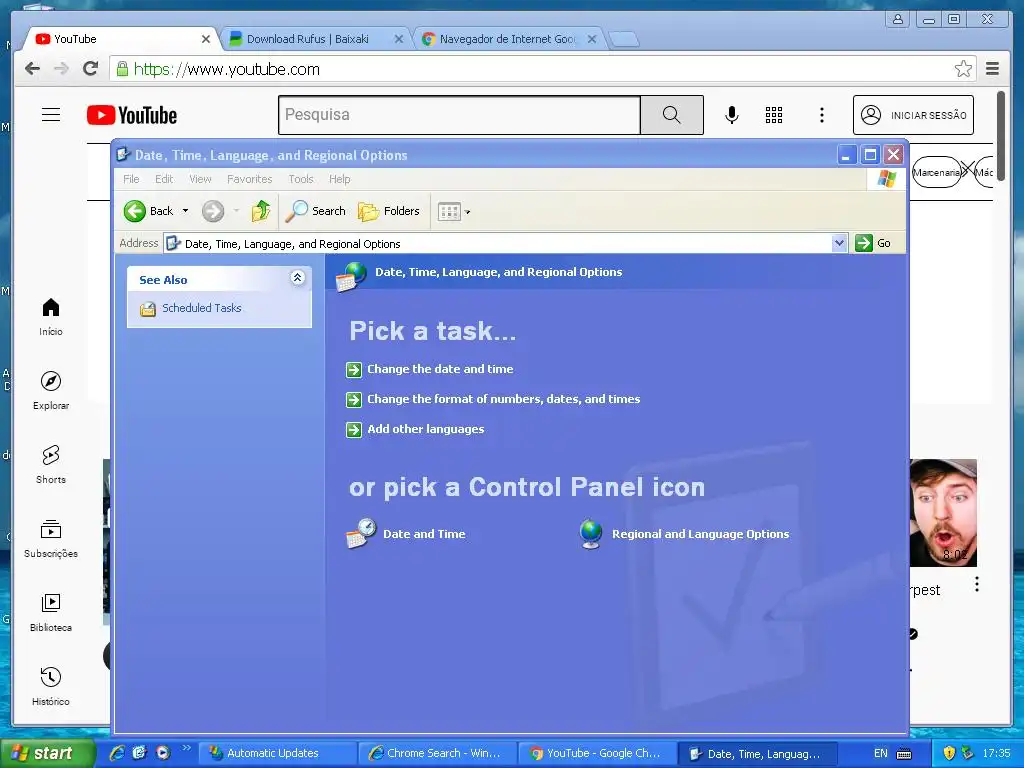Click the security shield tray icon

coord(950,753)
